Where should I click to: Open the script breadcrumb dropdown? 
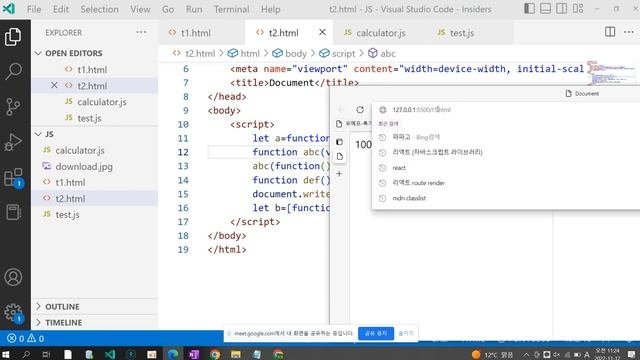(x=338, y=53)
